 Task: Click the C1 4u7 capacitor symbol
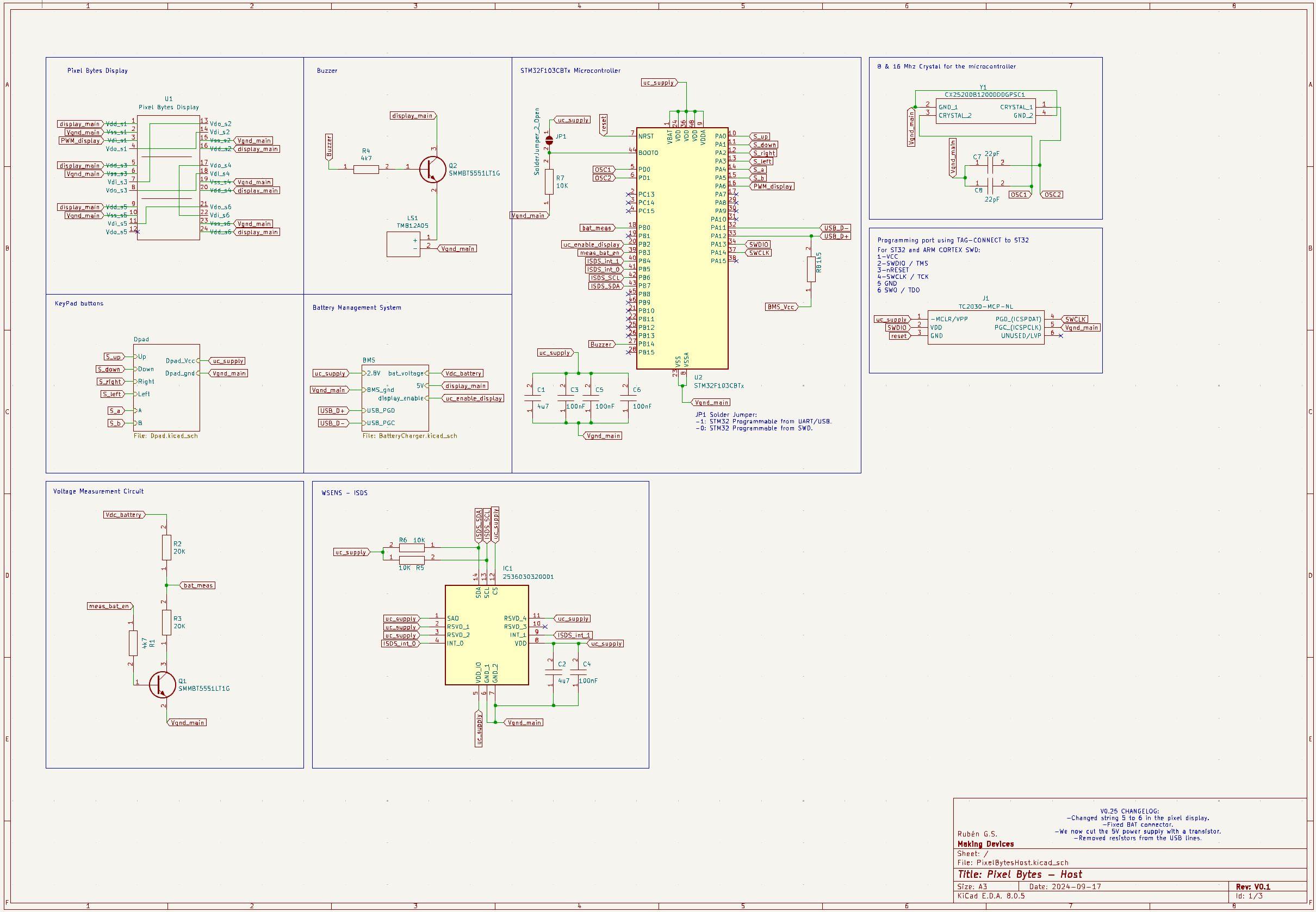pyautogui.click(x=532, y=398)
